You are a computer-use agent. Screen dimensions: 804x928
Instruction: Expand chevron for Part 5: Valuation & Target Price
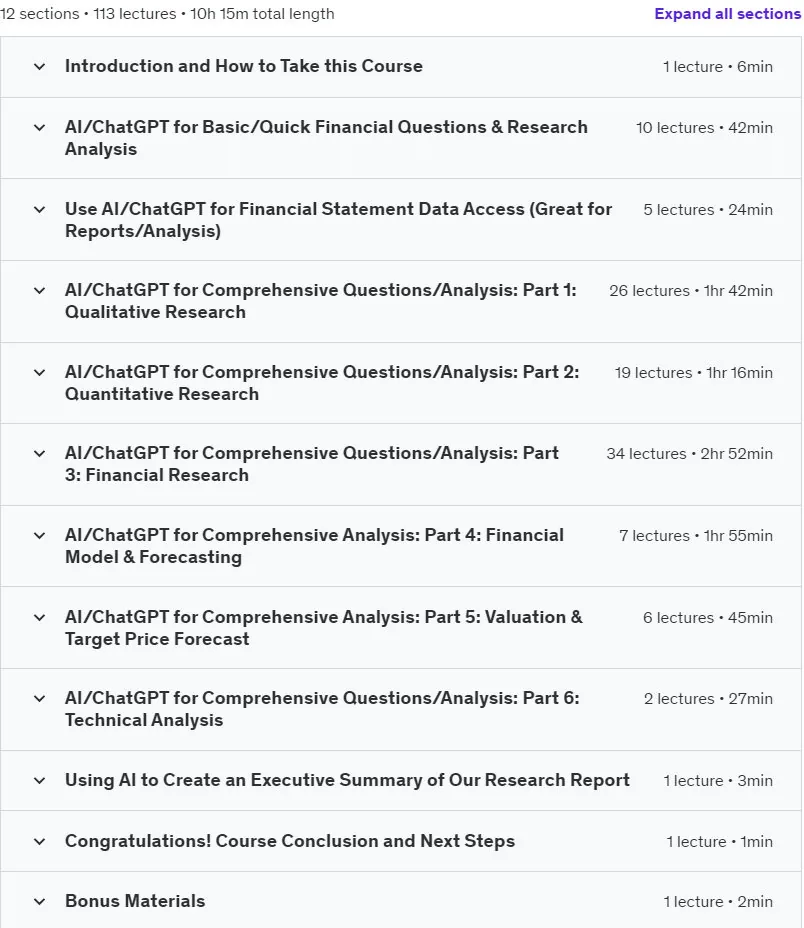[39, 618]
